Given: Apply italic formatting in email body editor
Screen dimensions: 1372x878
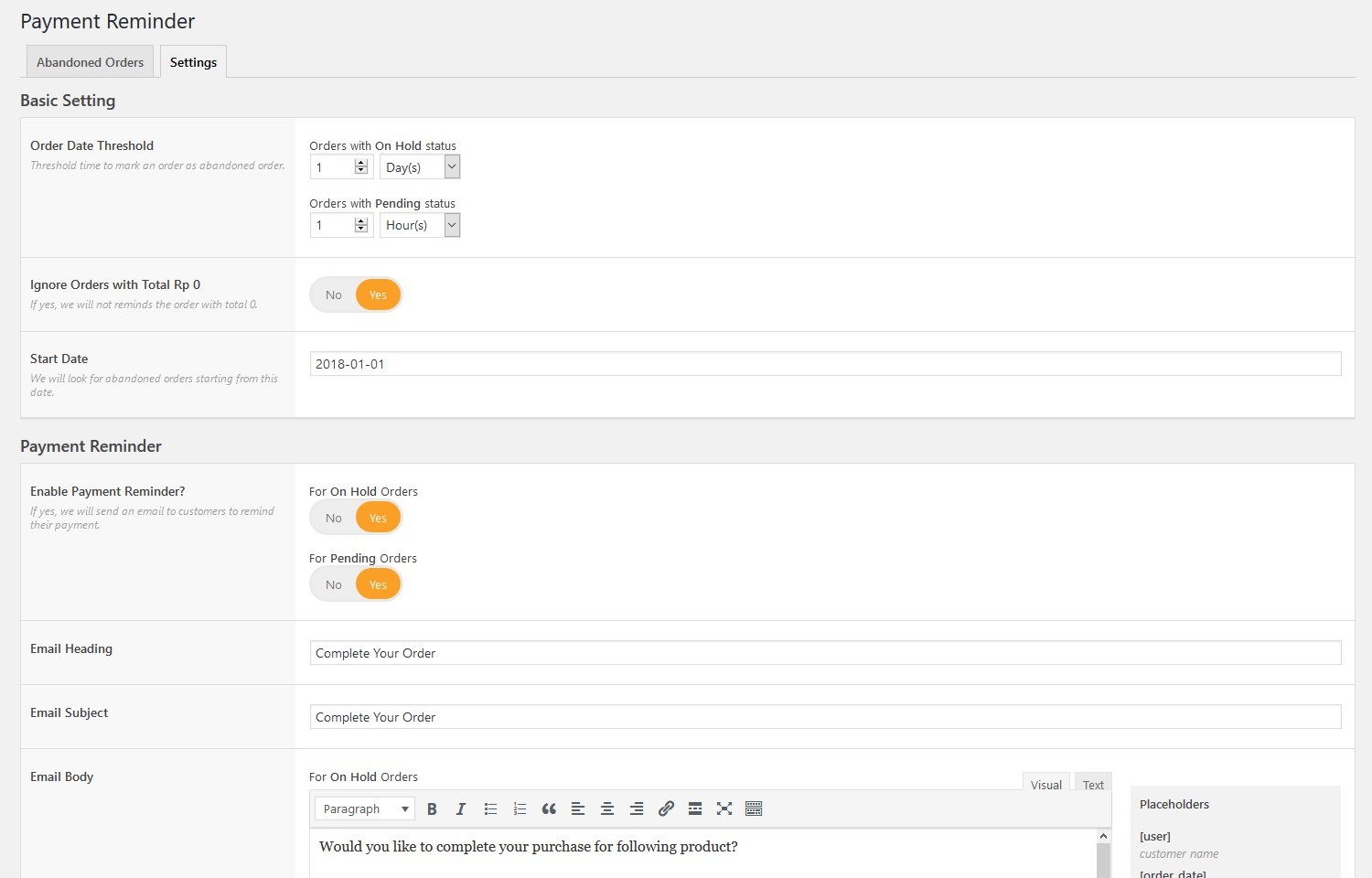Looking at the screenshot, I should tap(461, 808).
